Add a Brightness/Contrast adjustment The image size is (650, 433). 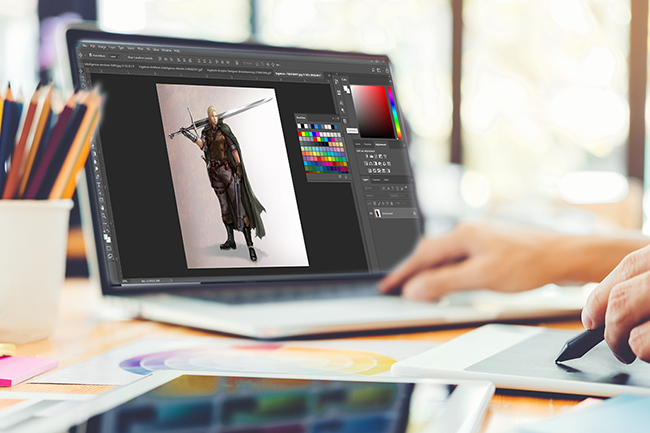pyautogui.click(x=366, y=156)
